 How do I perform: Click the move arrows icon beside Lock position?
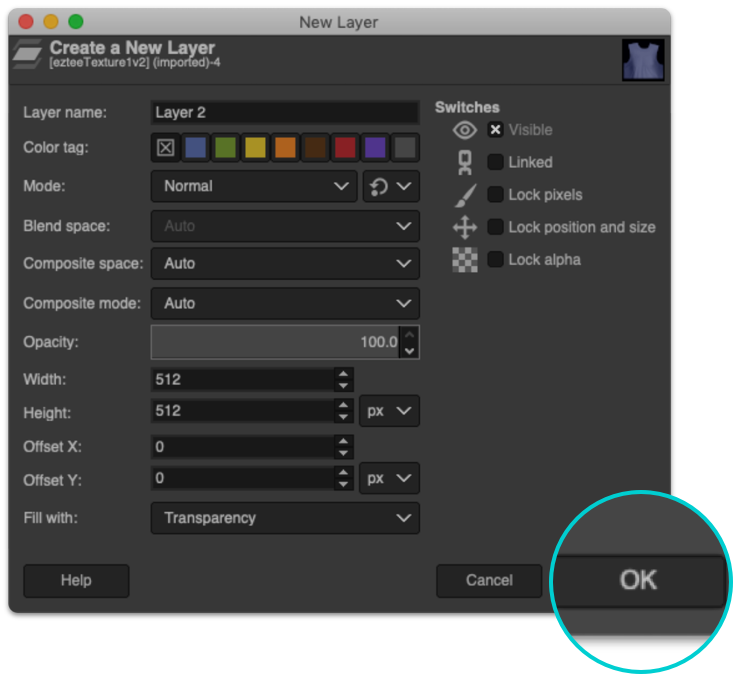pyautogui.click(x=465, y=227)
